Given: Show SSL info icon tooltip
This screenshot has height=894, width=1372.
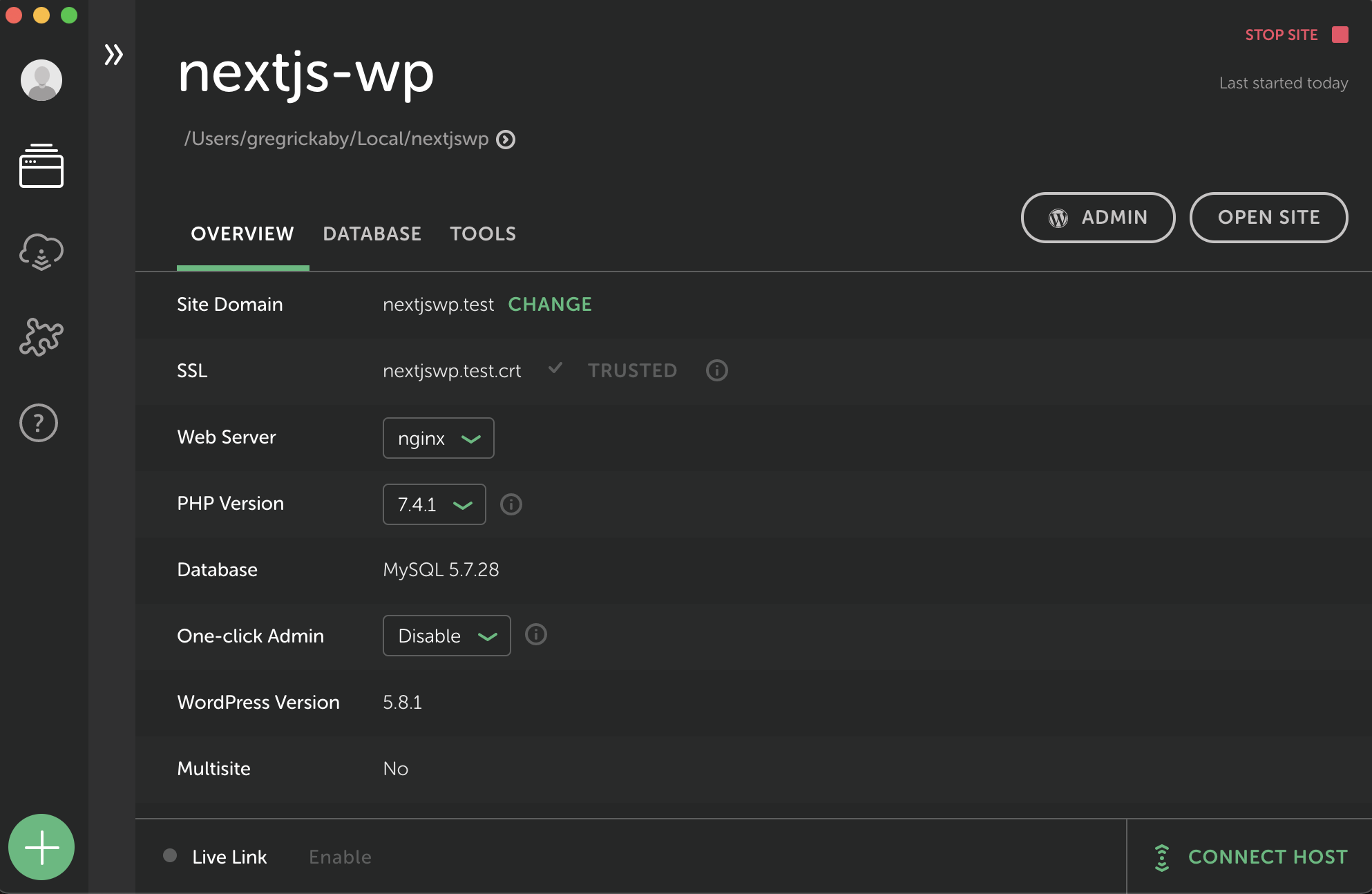Looking at the screenshot, I should coord(716,370).
